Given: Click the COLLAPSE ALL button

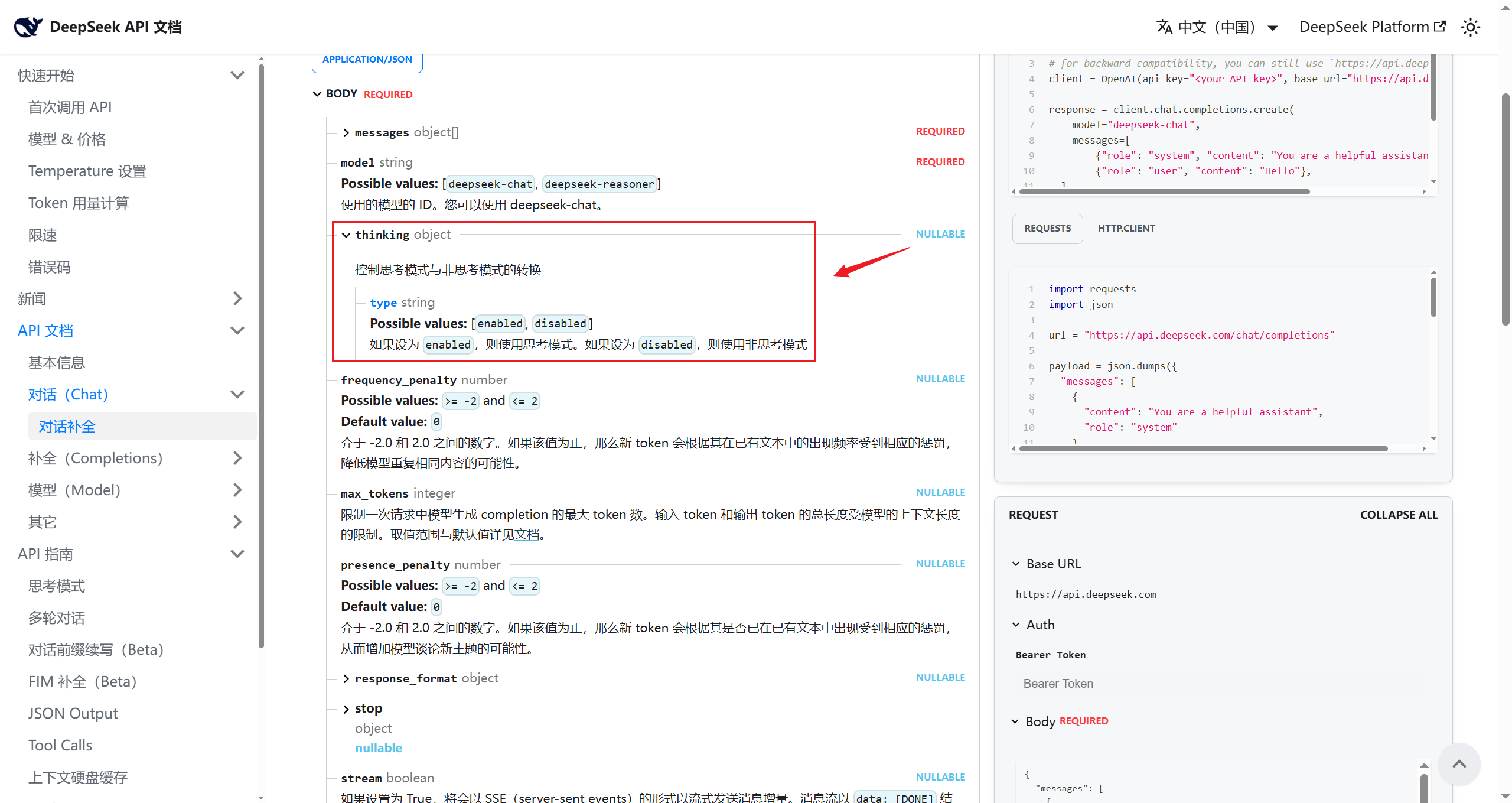Looking at the screenshot, I should point(1399,515).
